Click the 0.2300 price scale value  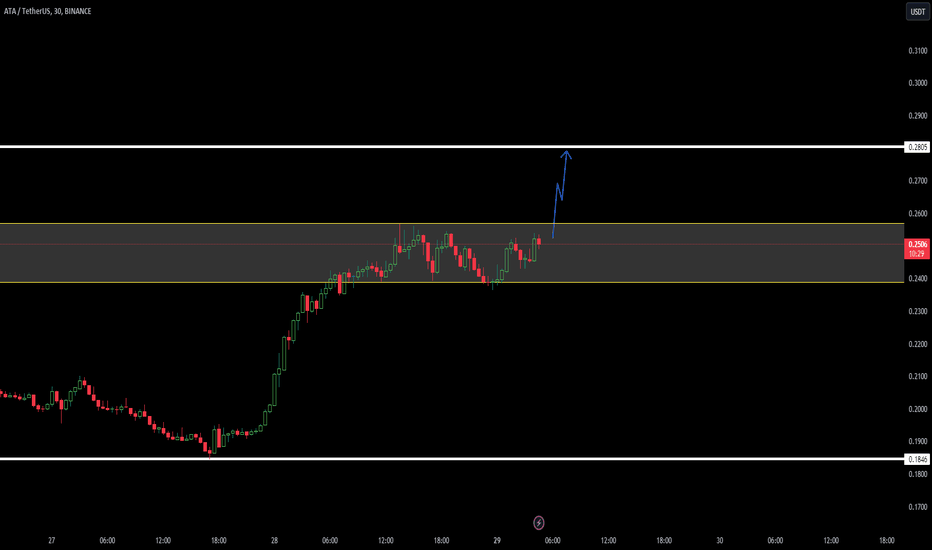click(x=917, y=311)
